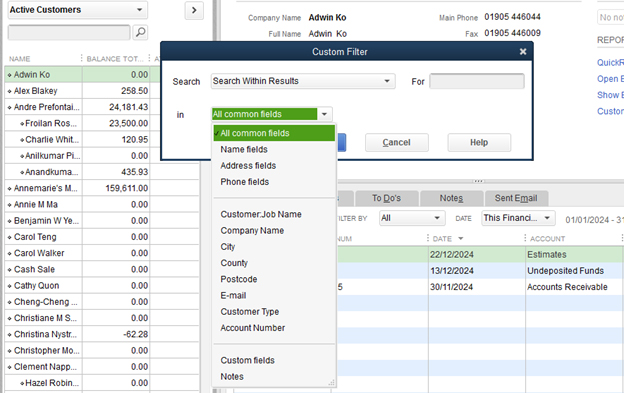Select Company Name option
This screenshot has width=624, height=393.
pos(252,231)
